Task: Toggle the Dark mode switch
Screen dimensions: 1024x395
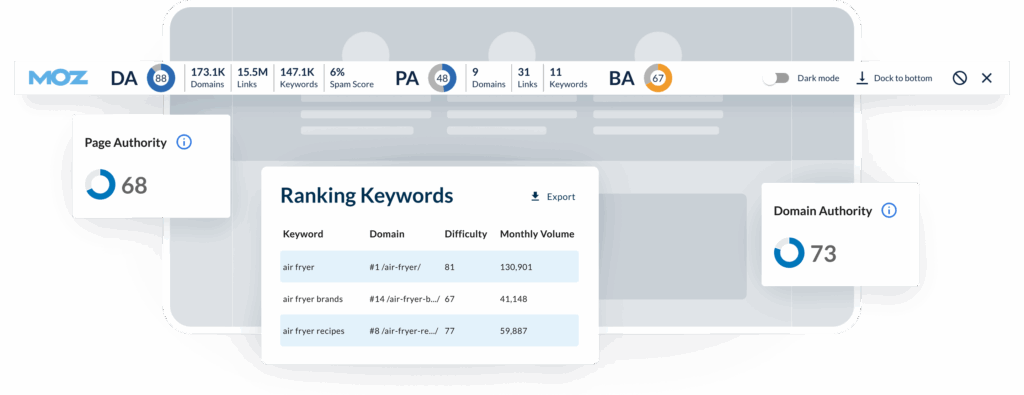Action: point(776,78)
